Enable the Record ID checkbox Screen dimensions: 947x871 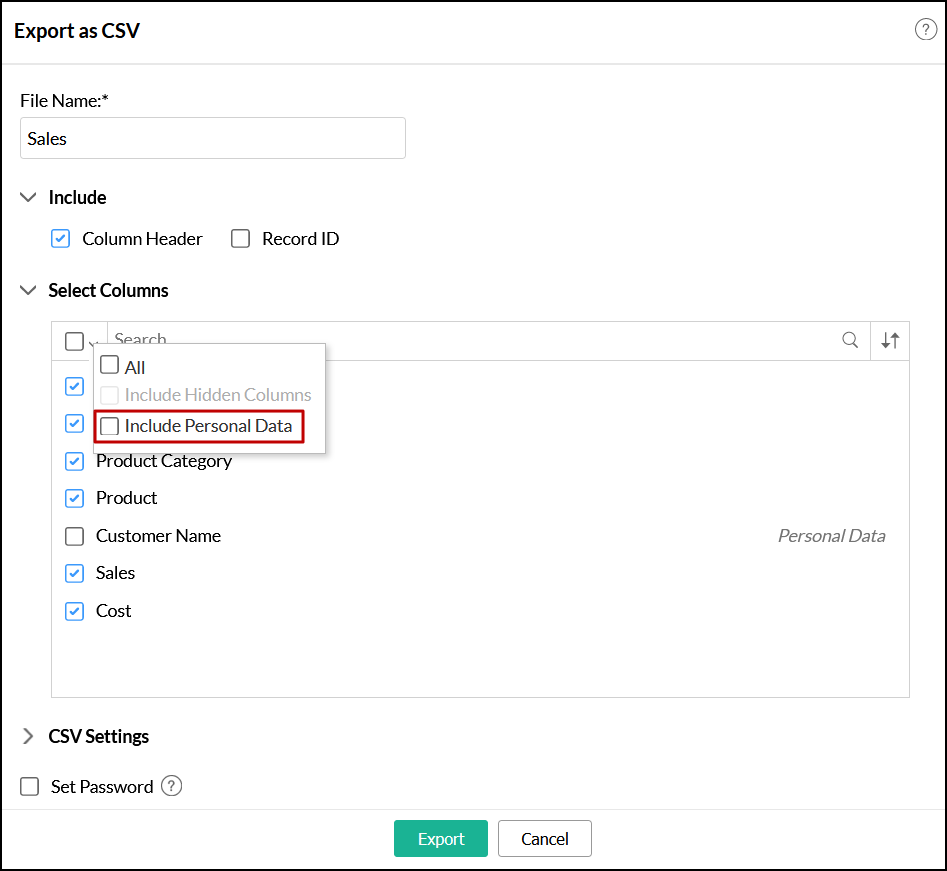[240, 239]
